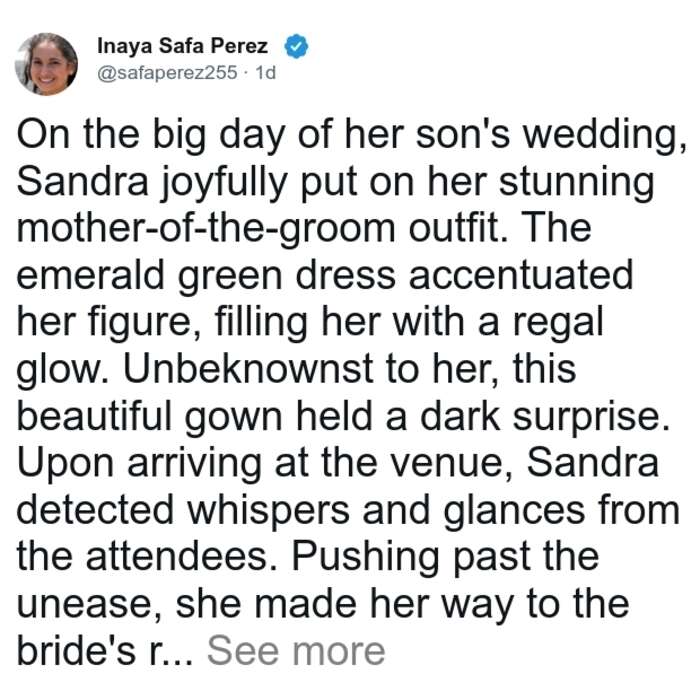Open Inaya Safa Perez's profile picture
The image size is (700, 700).
[46, 64]
